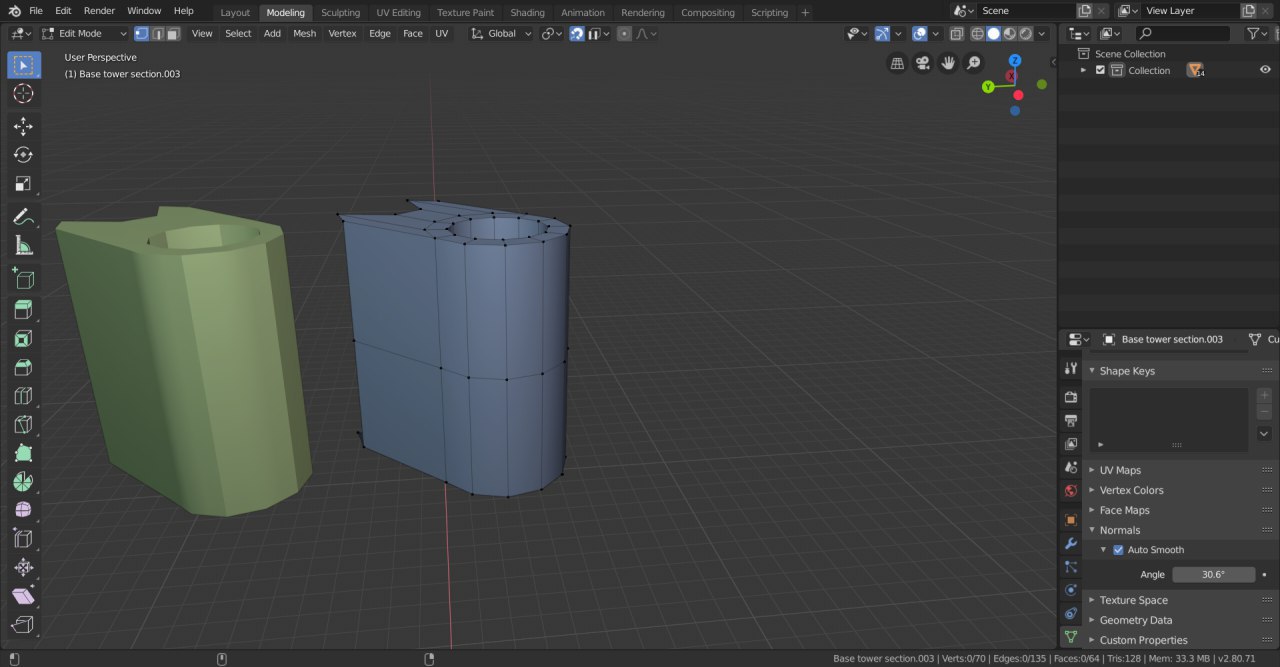Image resolution: width=1280 pixels, height=667 pixels.
Task: Choose the Loop Cut tool
Action: [x=24, y=397]
